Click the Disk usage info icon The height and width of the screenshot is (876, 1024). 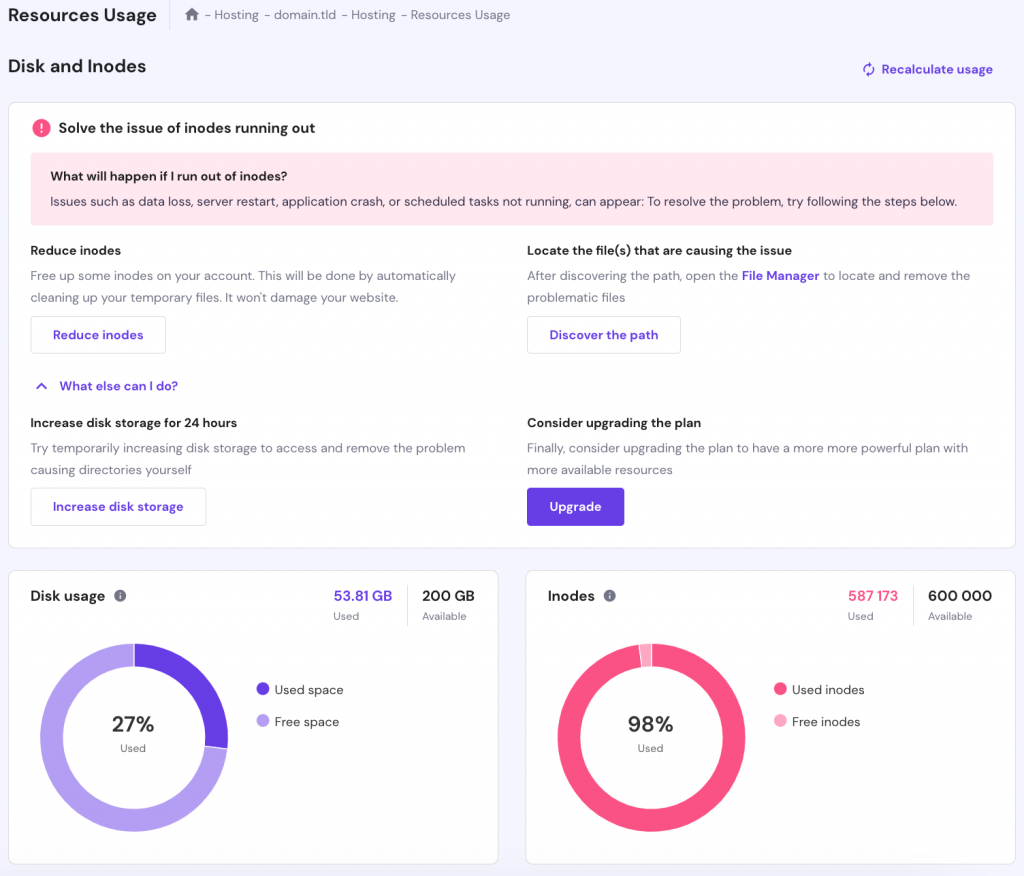pyautogui.click(x=120, y=596)
